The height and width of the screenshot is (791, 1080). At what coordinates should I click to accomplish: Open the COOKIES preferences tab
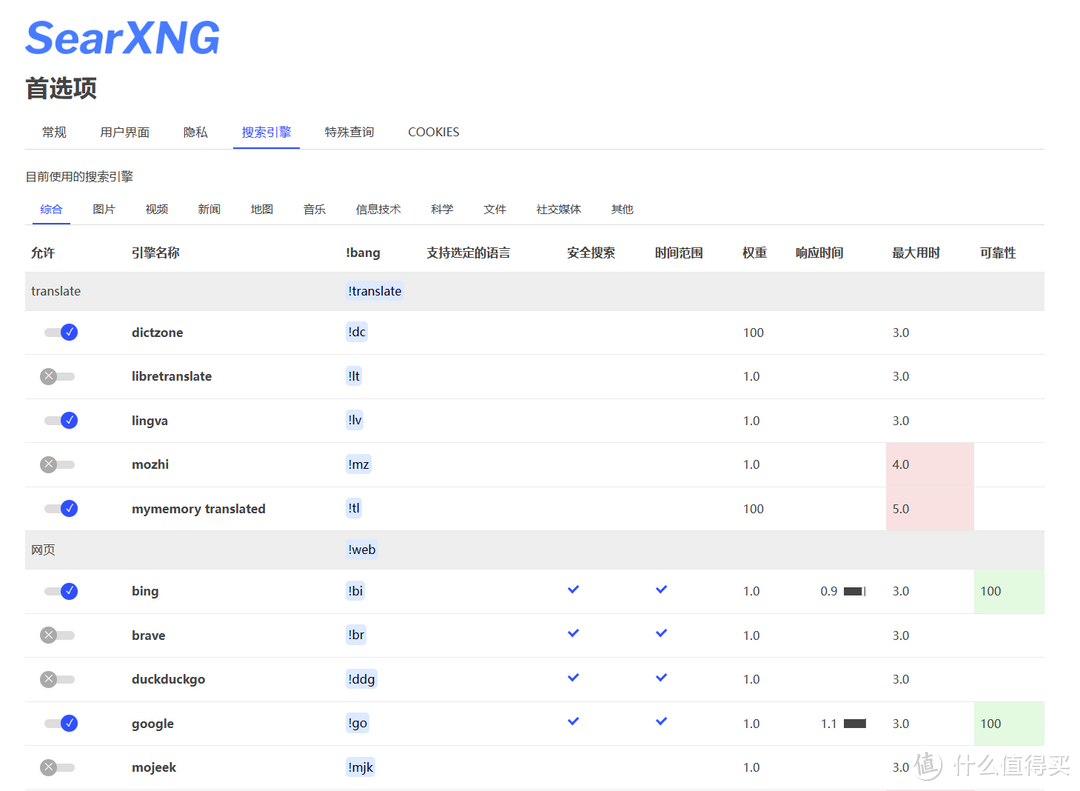pyautogui.click(x=433, y=132)
